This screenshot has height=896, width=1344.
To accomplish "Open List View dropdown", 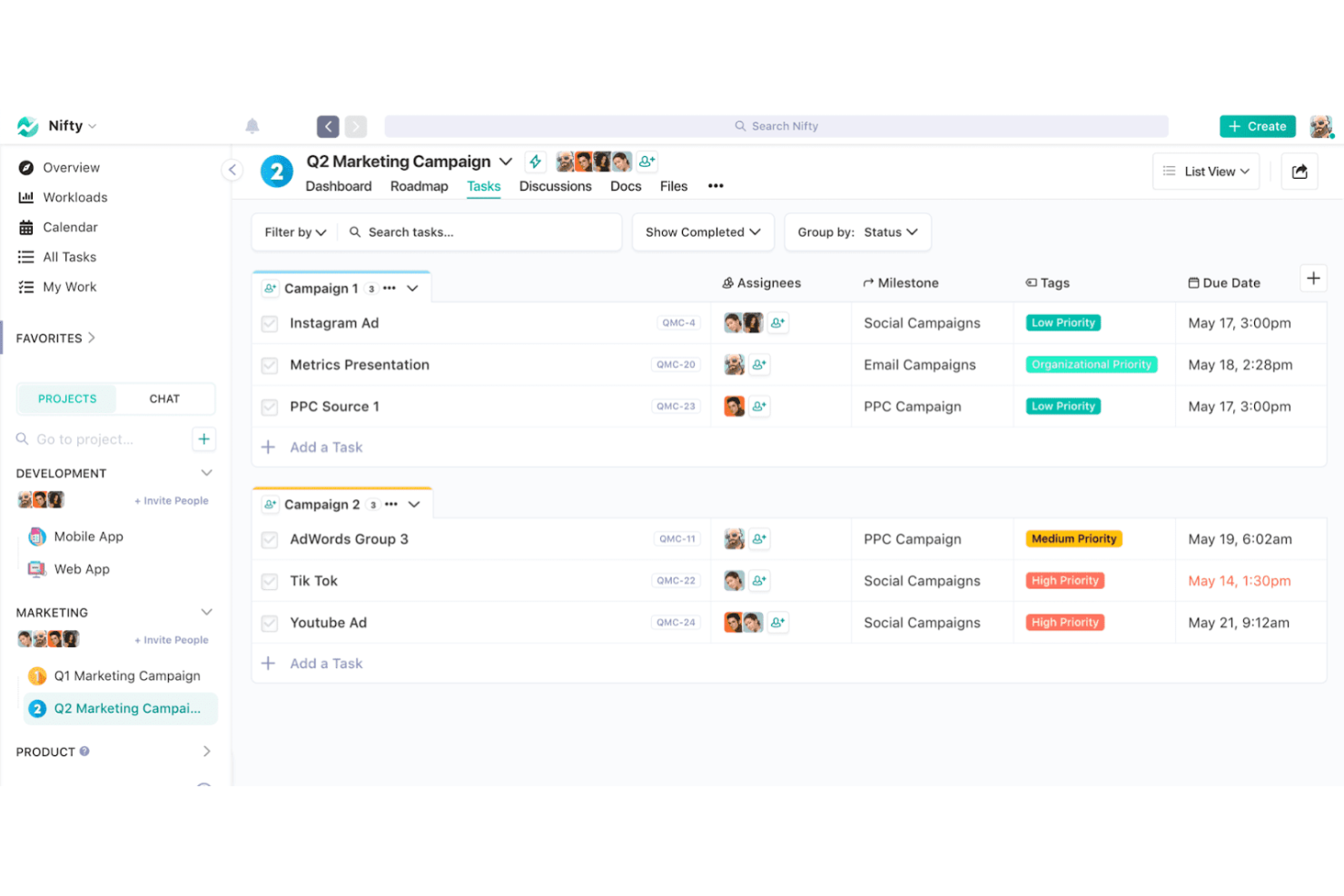I will point(1206,172).
